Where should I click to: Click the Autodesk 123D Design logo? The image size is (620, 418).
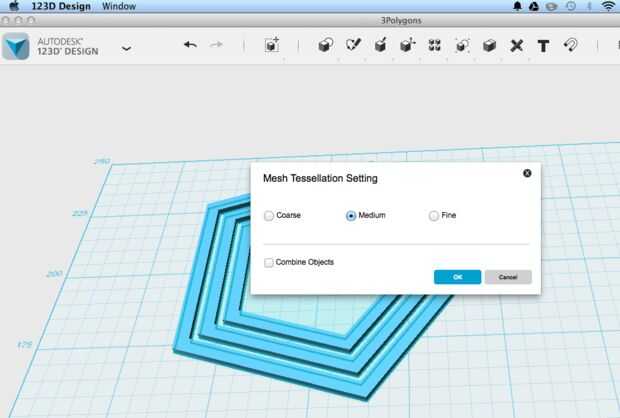pos(16,47)
